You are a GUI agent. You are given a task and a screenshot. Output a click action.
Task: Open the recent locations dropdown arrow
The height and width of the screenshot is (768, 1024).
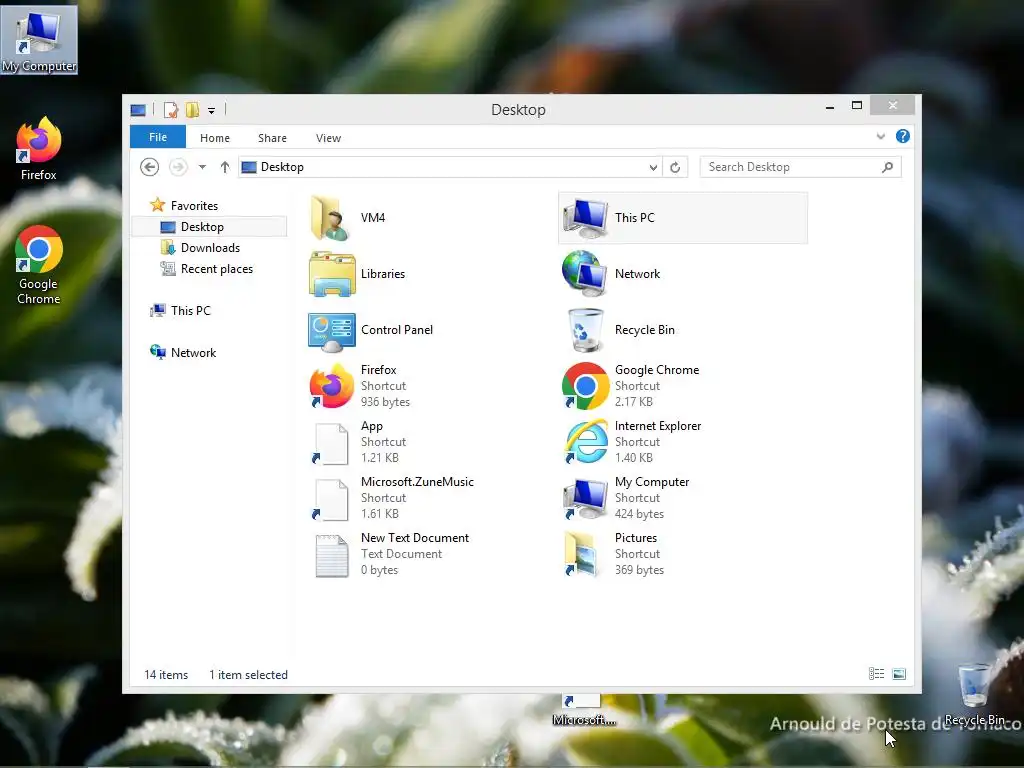pos(202,167)
